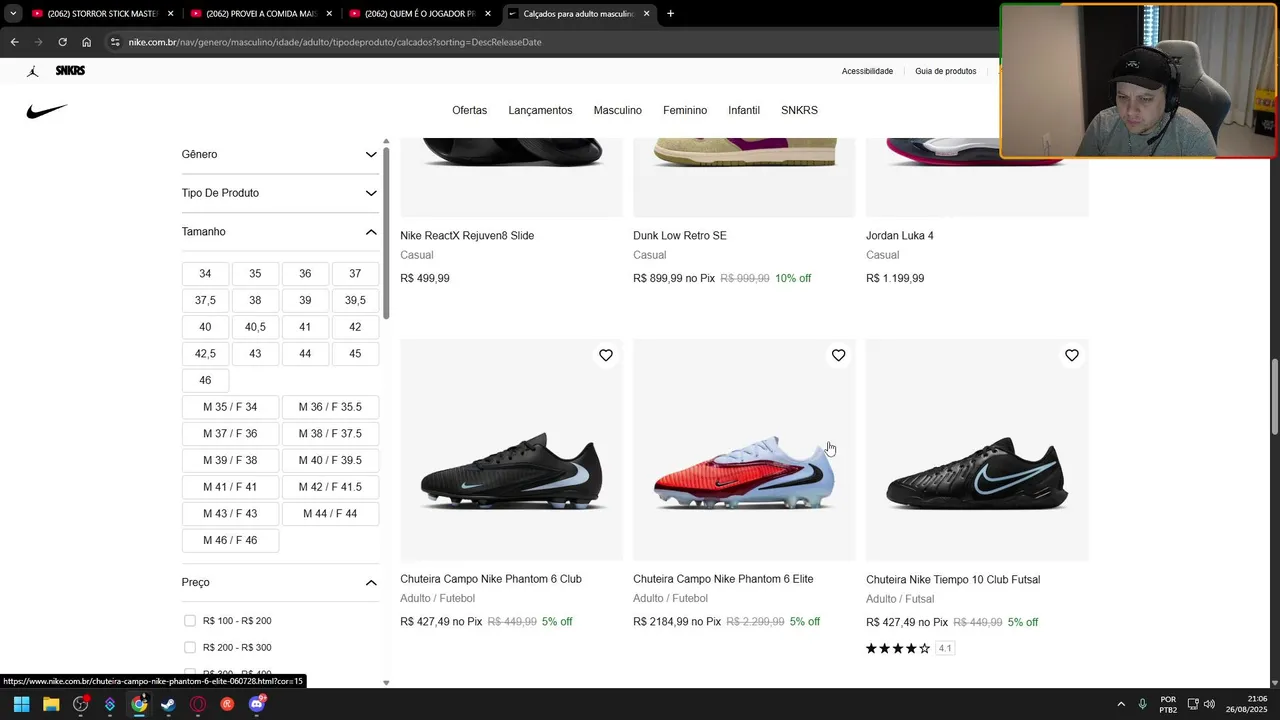Select size 46 filter
1280x720 pixels.
coord(205,380)
